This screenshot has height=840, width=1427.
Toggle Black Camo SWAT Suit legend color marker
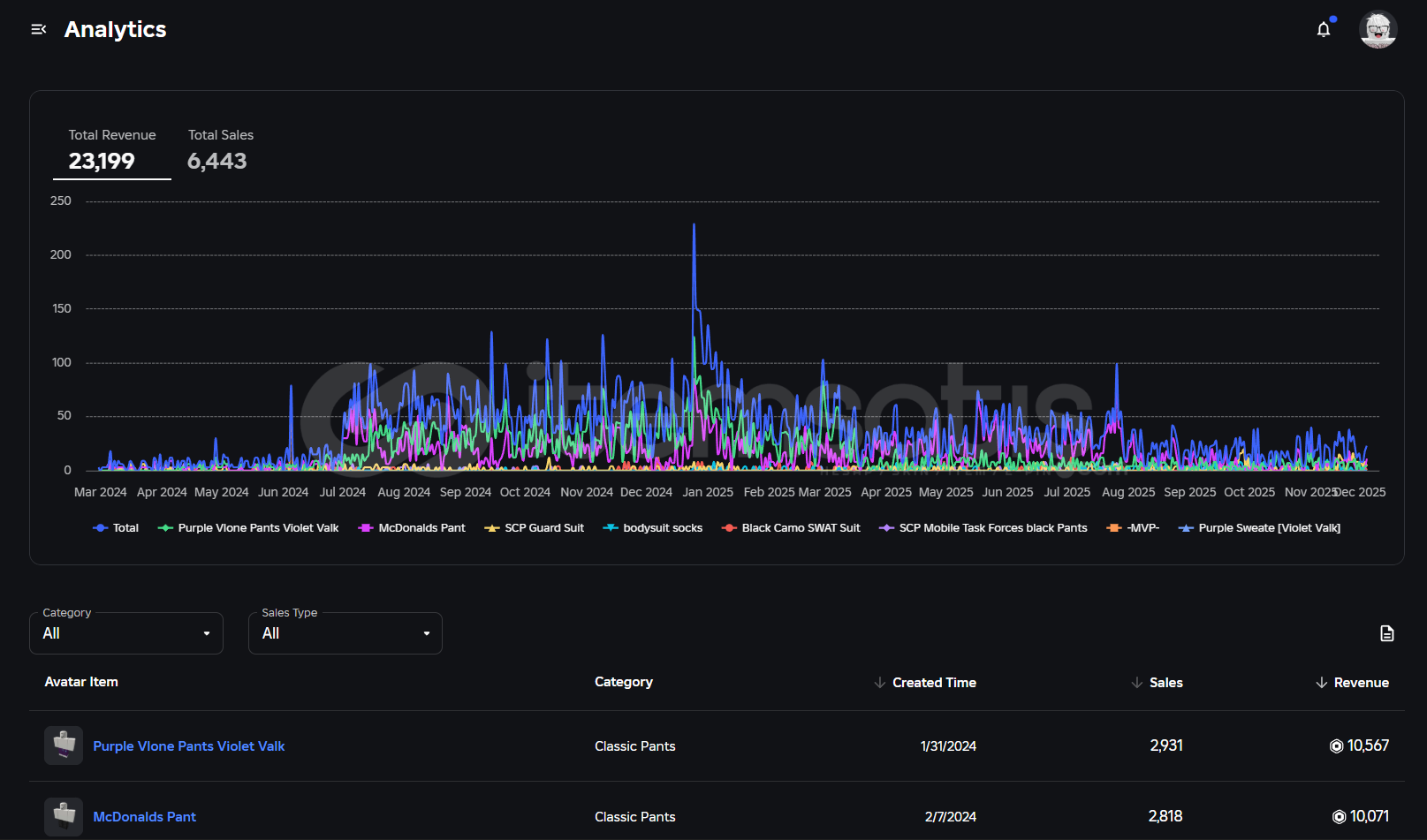pyautogui.click(x=729, y=528)
